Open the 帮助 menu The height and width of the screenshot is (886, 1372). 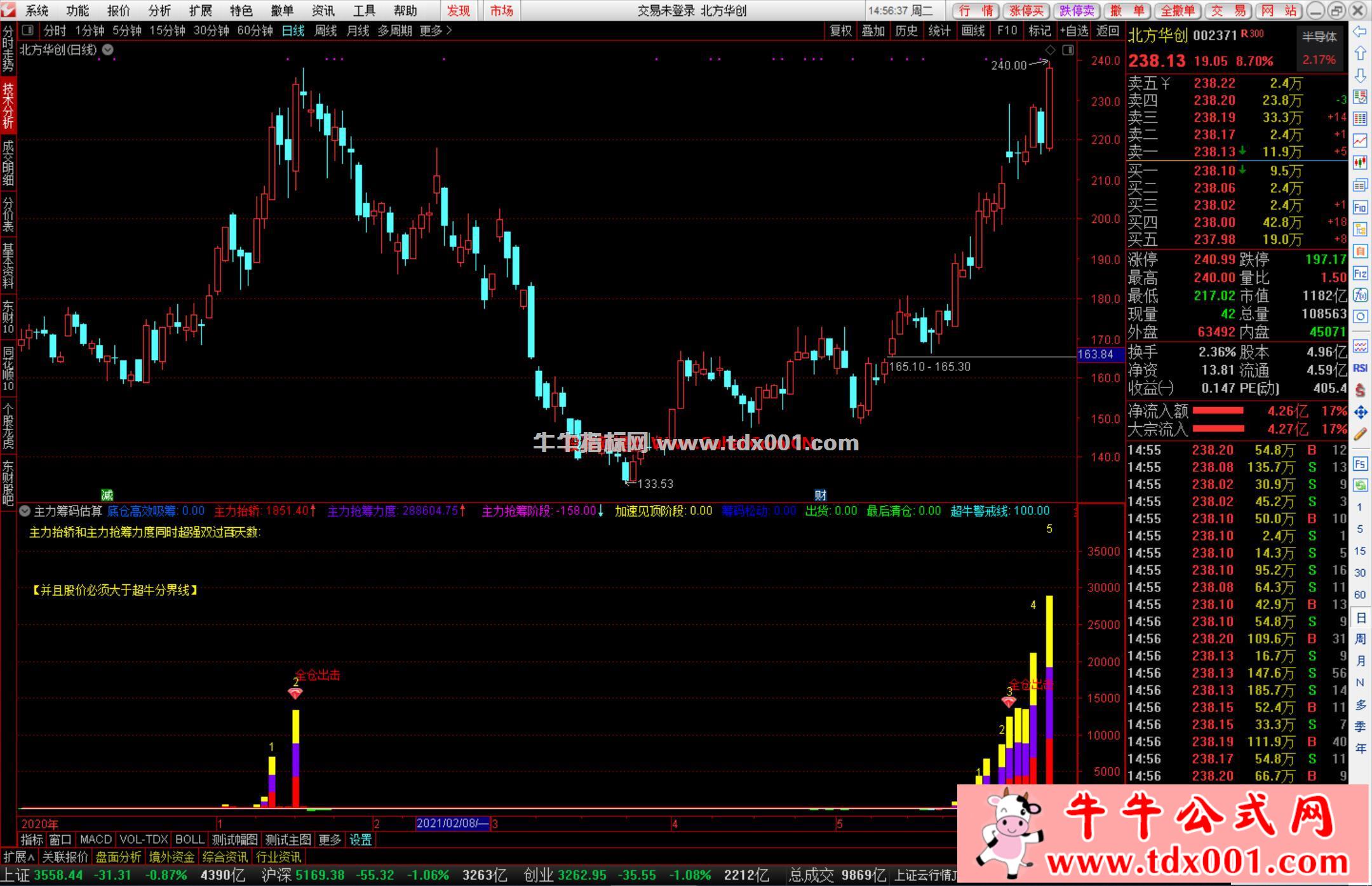click(x=405, y=11)
